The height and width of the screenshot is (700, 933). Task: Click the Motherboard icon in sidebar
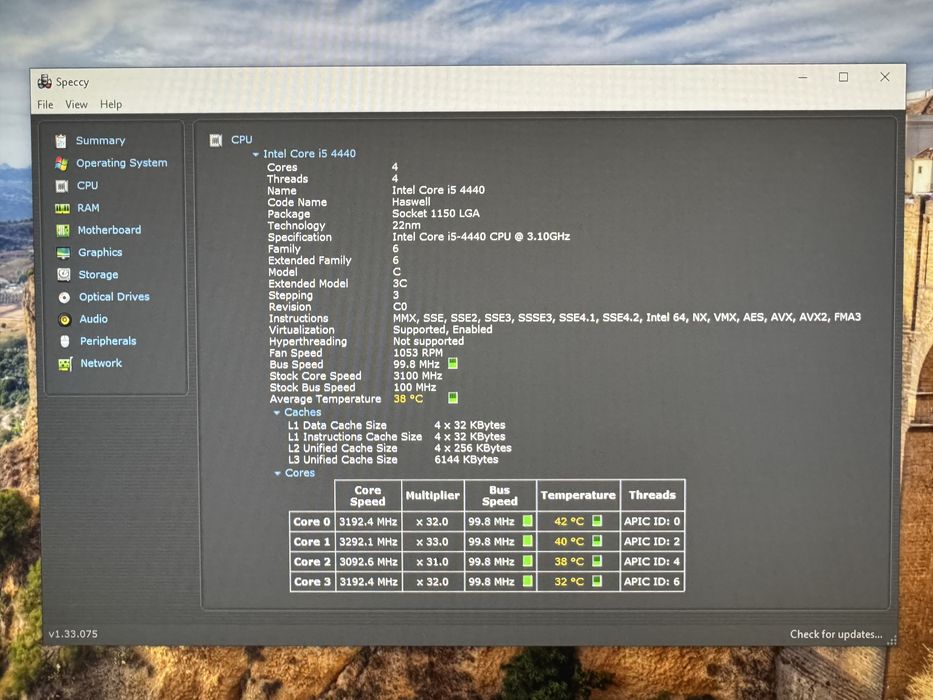click(63, 230)
